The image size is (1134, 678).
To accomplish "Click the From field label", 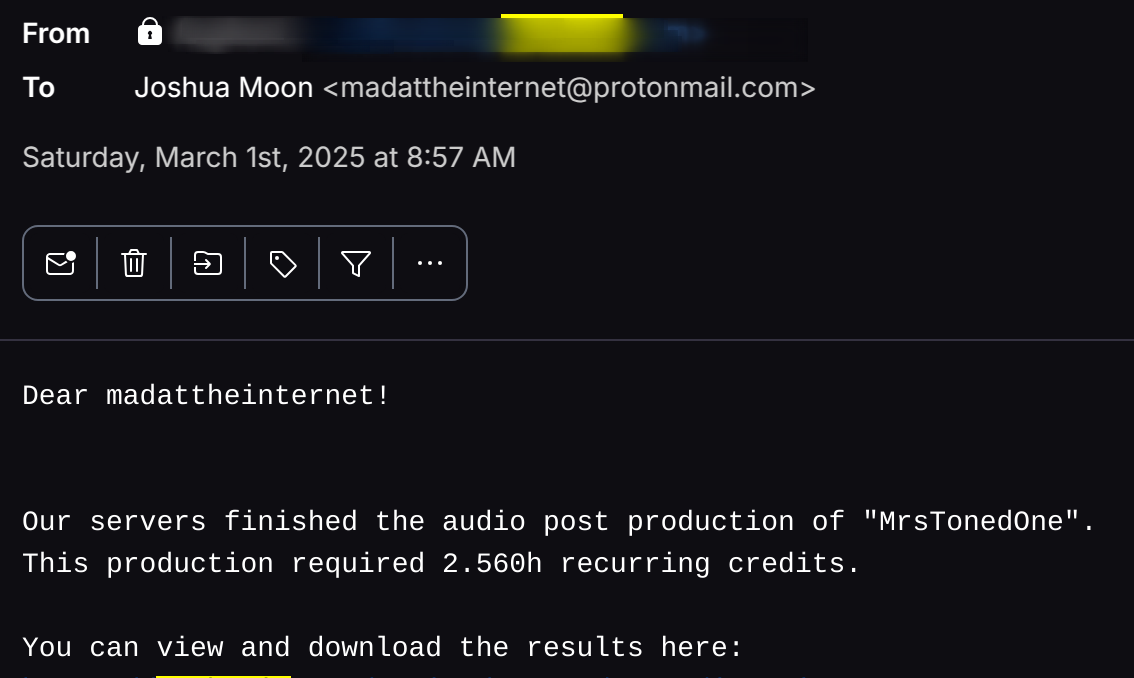I will tap(56, 34).
